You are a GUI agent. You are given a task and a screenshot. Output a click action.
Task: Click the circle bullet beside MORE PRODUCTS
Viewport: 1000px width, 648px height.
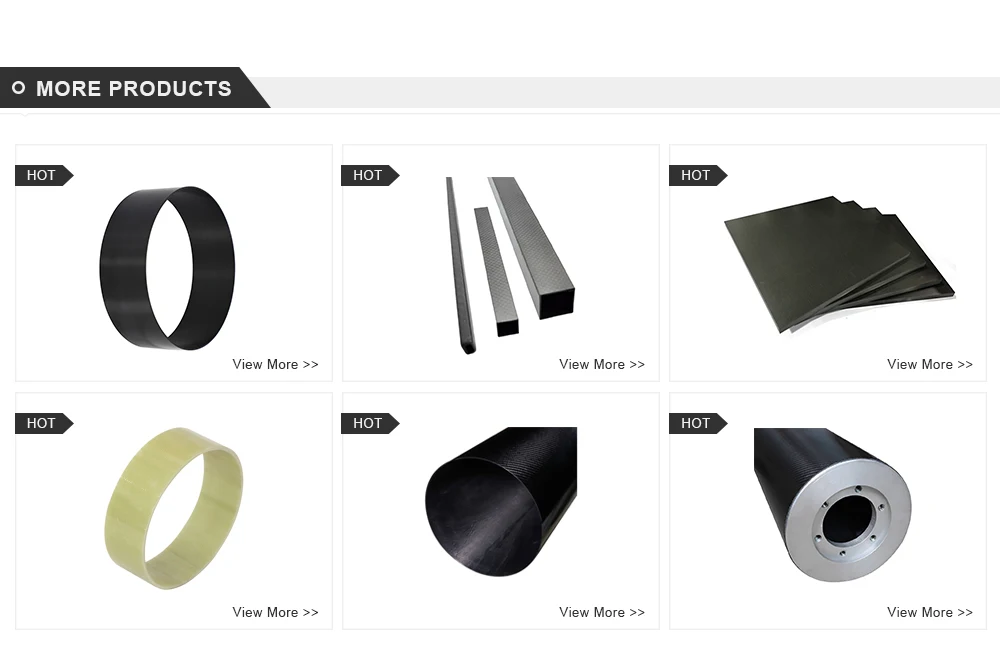(x=18, y=87)
